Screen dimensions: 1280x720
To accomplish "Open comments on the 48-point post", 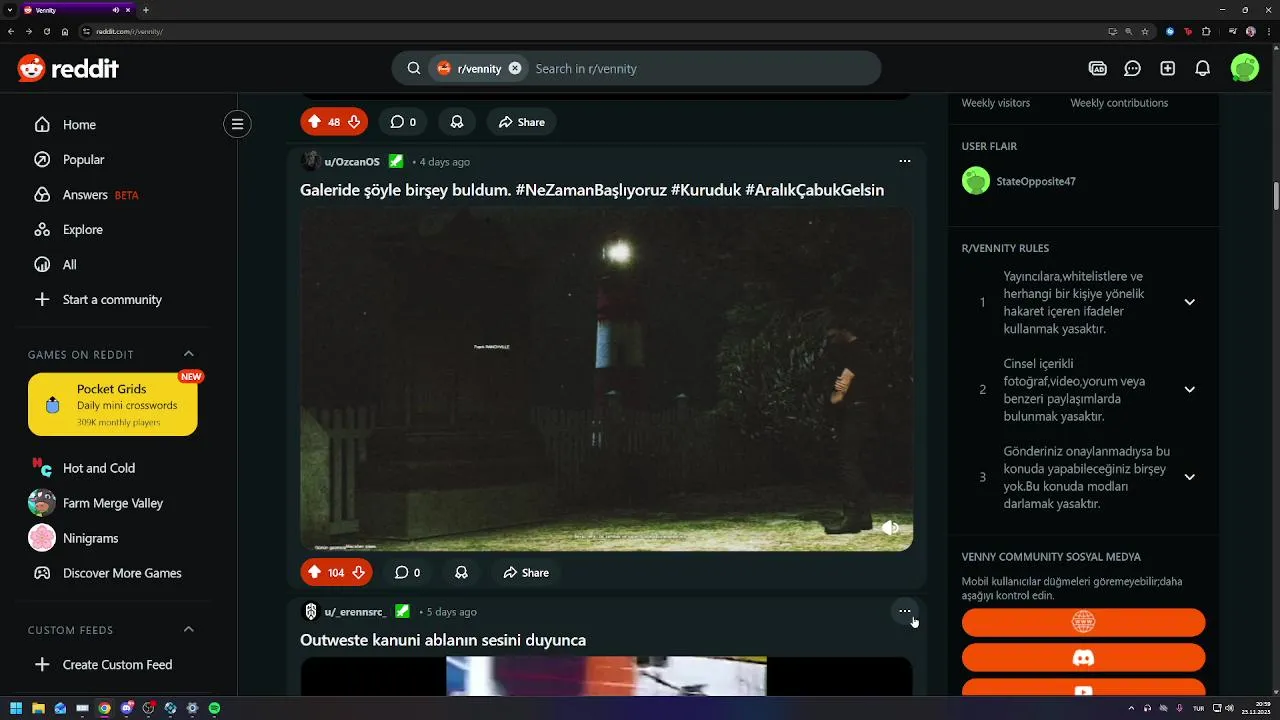I will 403,122.
